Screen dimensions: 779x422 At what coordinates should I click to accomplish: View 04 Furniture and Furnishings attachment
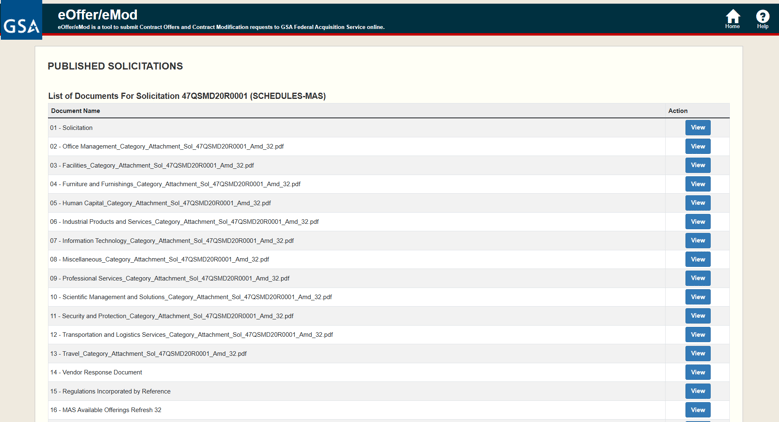click(x=698, y=184)
